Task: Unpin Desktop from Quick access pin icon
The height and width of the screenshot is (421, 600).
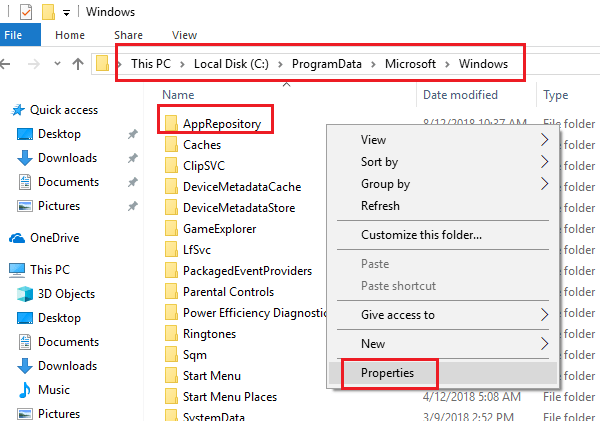Action: 132,134
